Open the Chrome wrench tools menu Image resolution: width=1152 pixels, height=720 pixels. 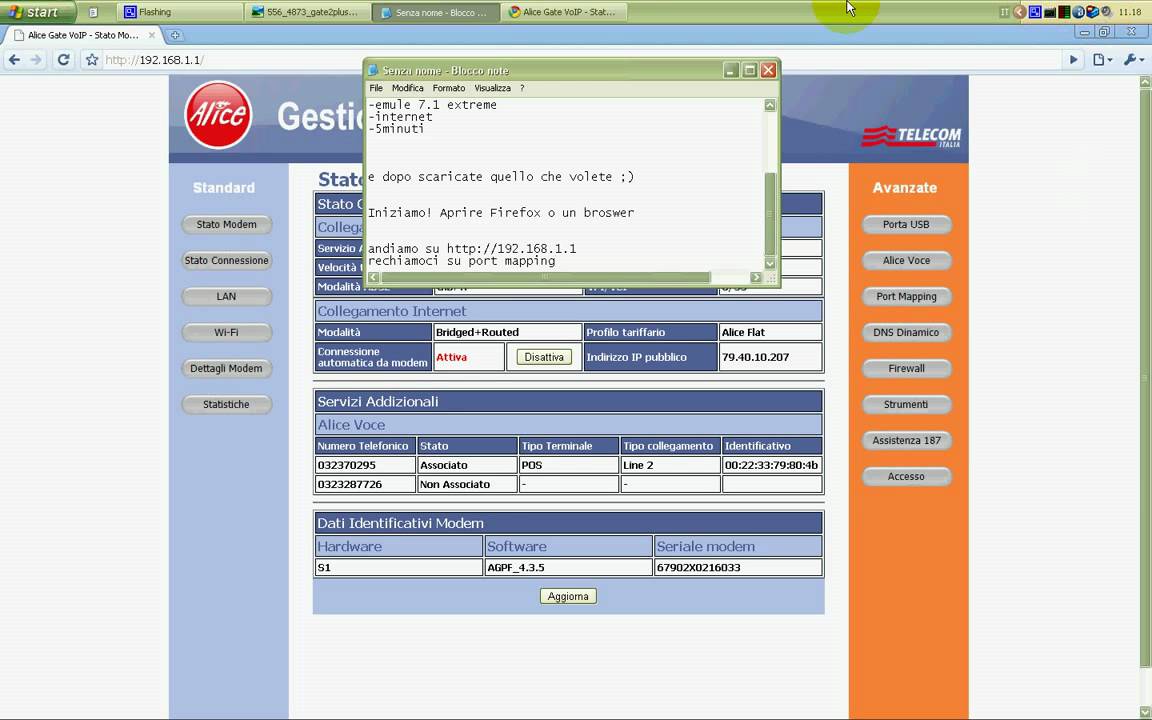coord(1133,60)
